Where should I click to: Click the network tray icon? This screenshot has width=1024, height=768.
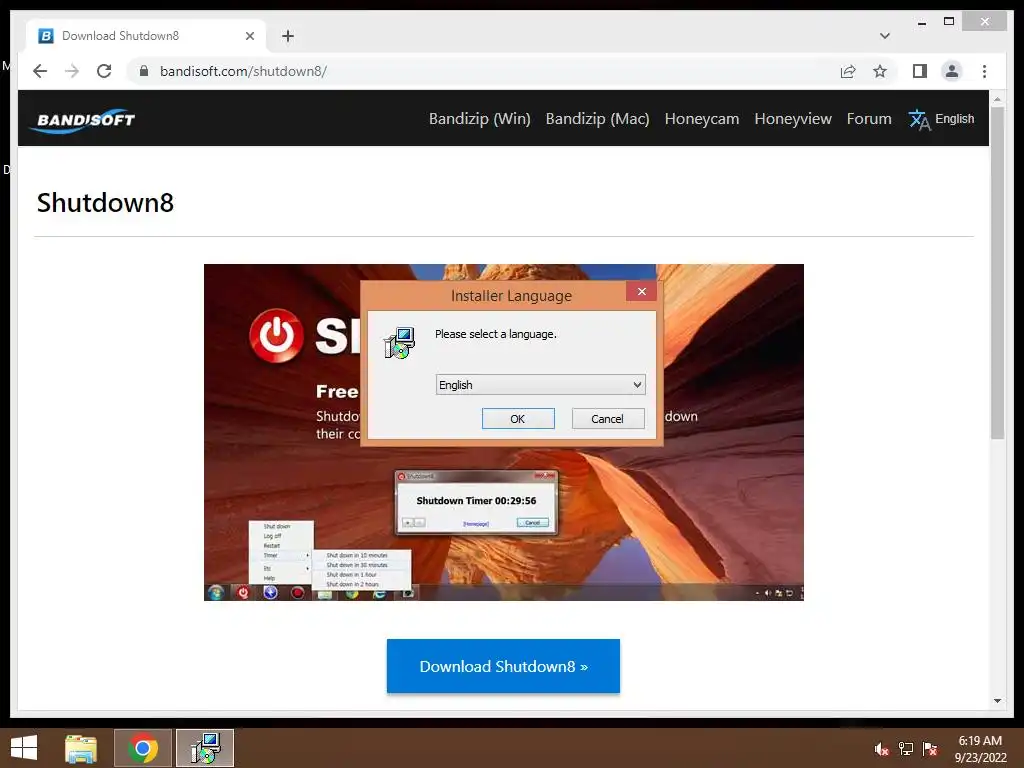[905, 749]
